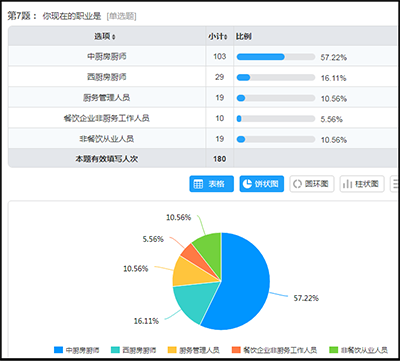The image size is (400, 361).
Task: Click the 厨务管理人员 legend label
Action: 199,350
